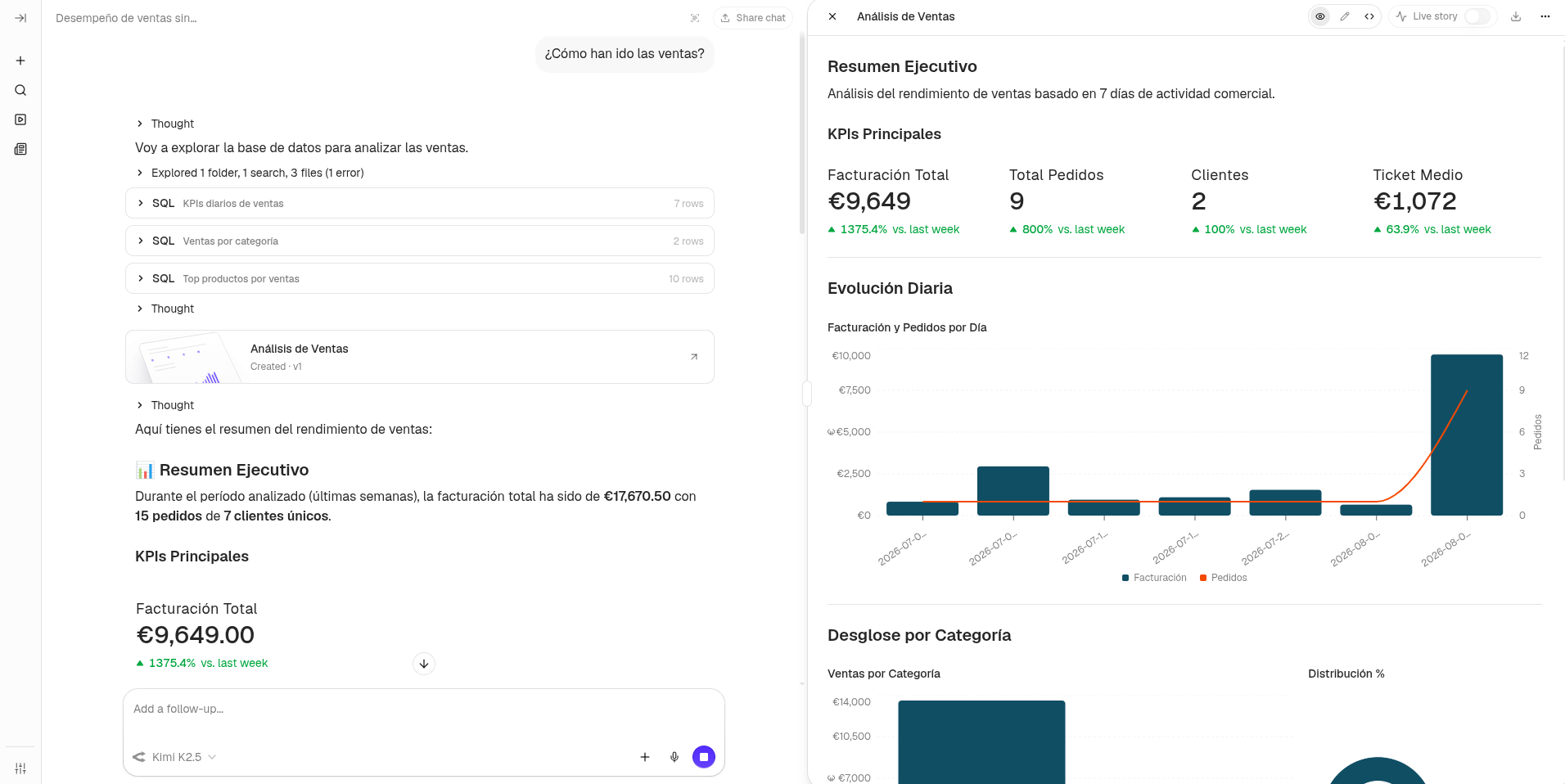Click the new chat plus icon in sidebar
The width and height of the screenshot is (1565, 784).
click(x=20, y=61)
